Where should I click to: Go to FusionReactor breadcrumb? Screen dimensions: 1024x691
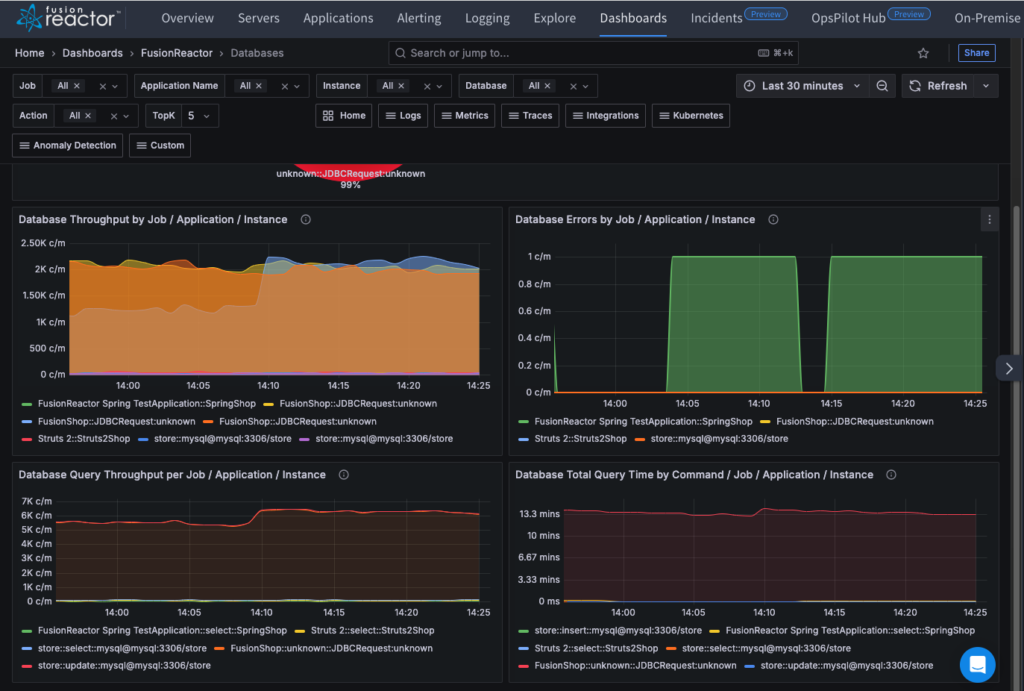coord(176,53)
